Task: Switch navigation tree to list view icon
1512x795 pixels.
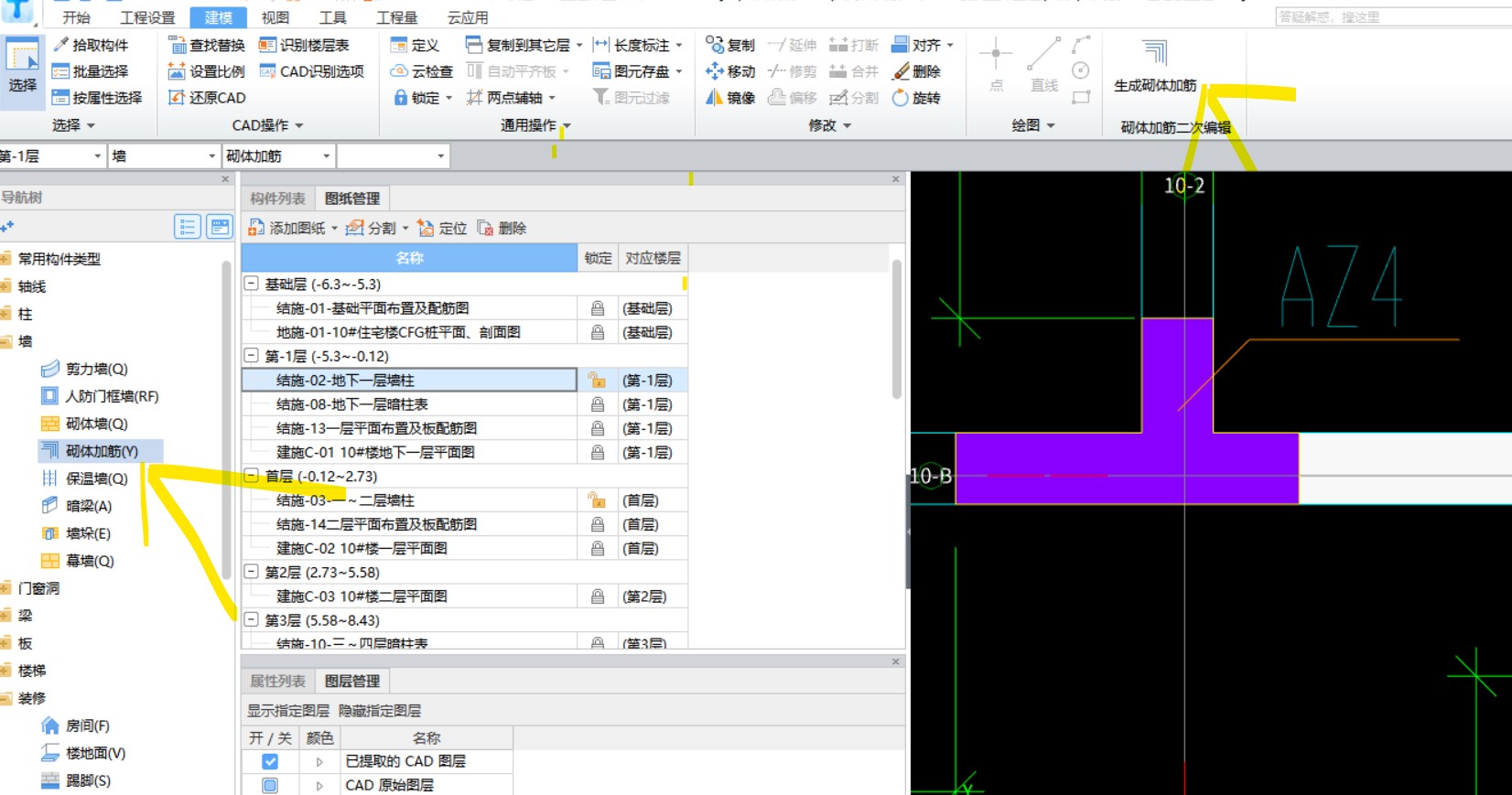Action: 188,227
